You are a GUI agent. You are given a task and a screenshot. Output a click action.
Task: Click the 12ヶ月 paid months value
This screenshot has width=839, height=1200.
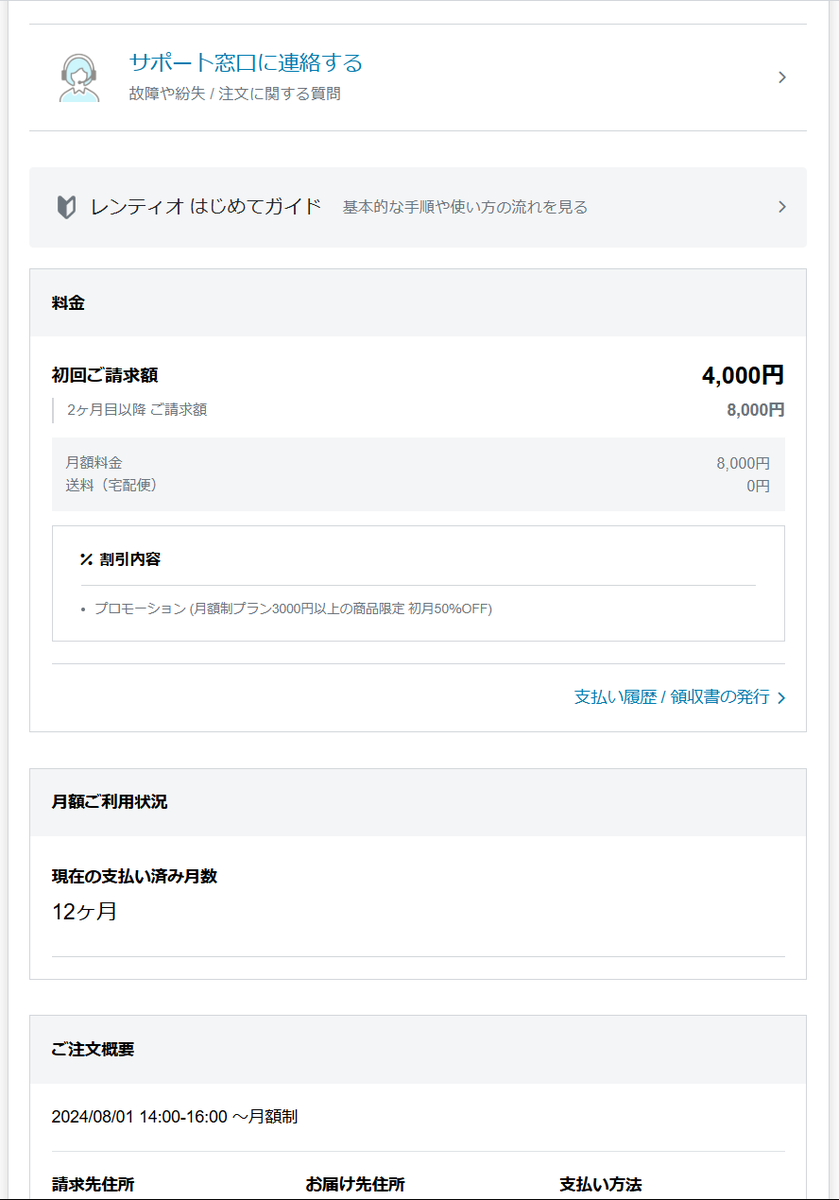(85, 911)
